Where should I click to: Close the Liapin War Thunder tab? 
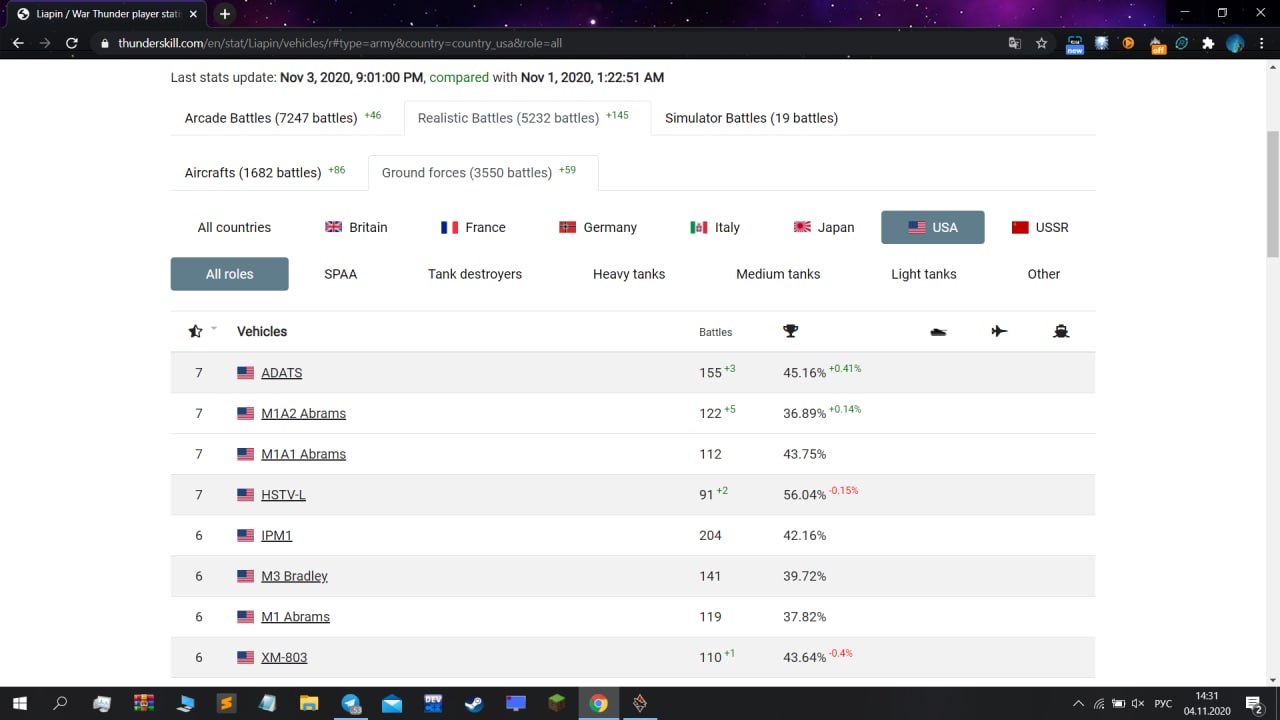tap(193, 14)
